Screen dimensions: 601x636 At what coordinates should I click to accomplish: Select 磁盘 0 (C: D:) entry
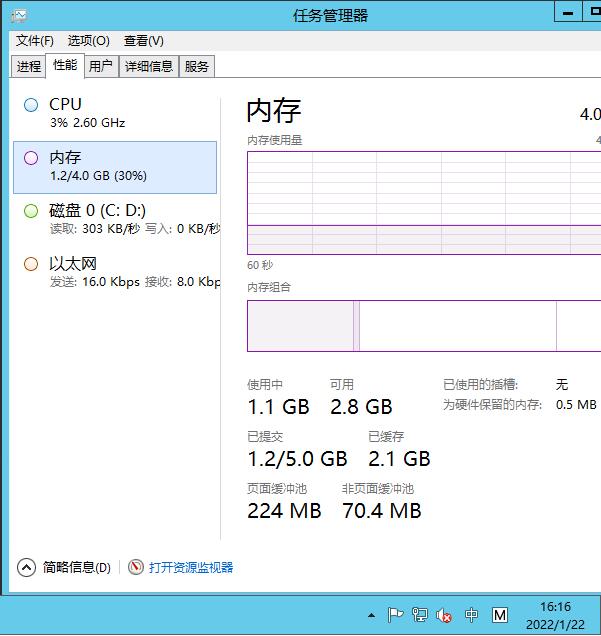pos(115,219)
